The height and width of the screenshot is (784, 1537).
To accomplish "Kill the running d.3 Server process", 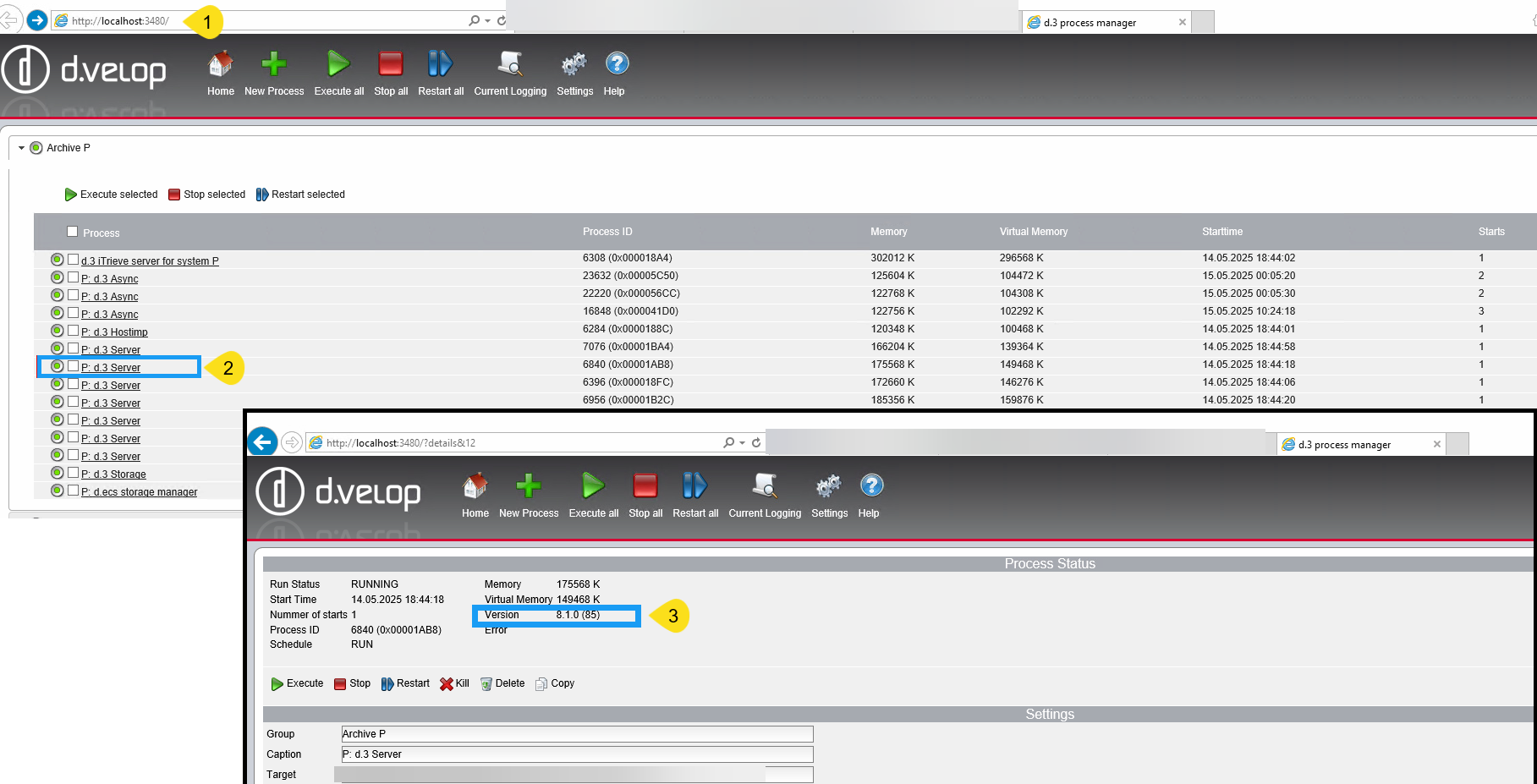I will pyautogui.click(x=454, y=683).
